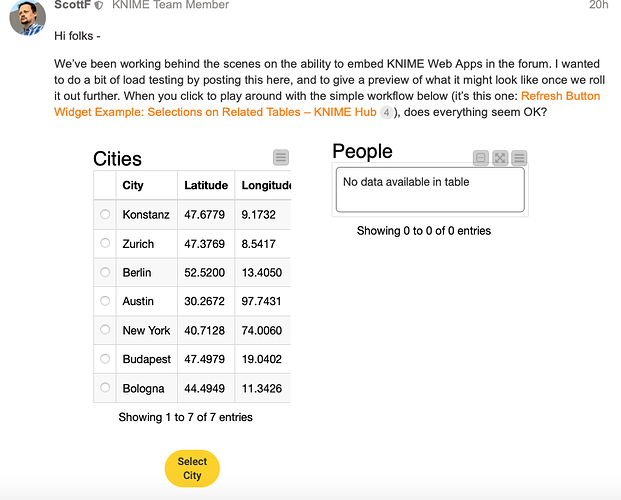Image resolution: width=621 pixels, height=500 pixels.
Task: Open the People table hamburger menu
Action: [519, 158]
